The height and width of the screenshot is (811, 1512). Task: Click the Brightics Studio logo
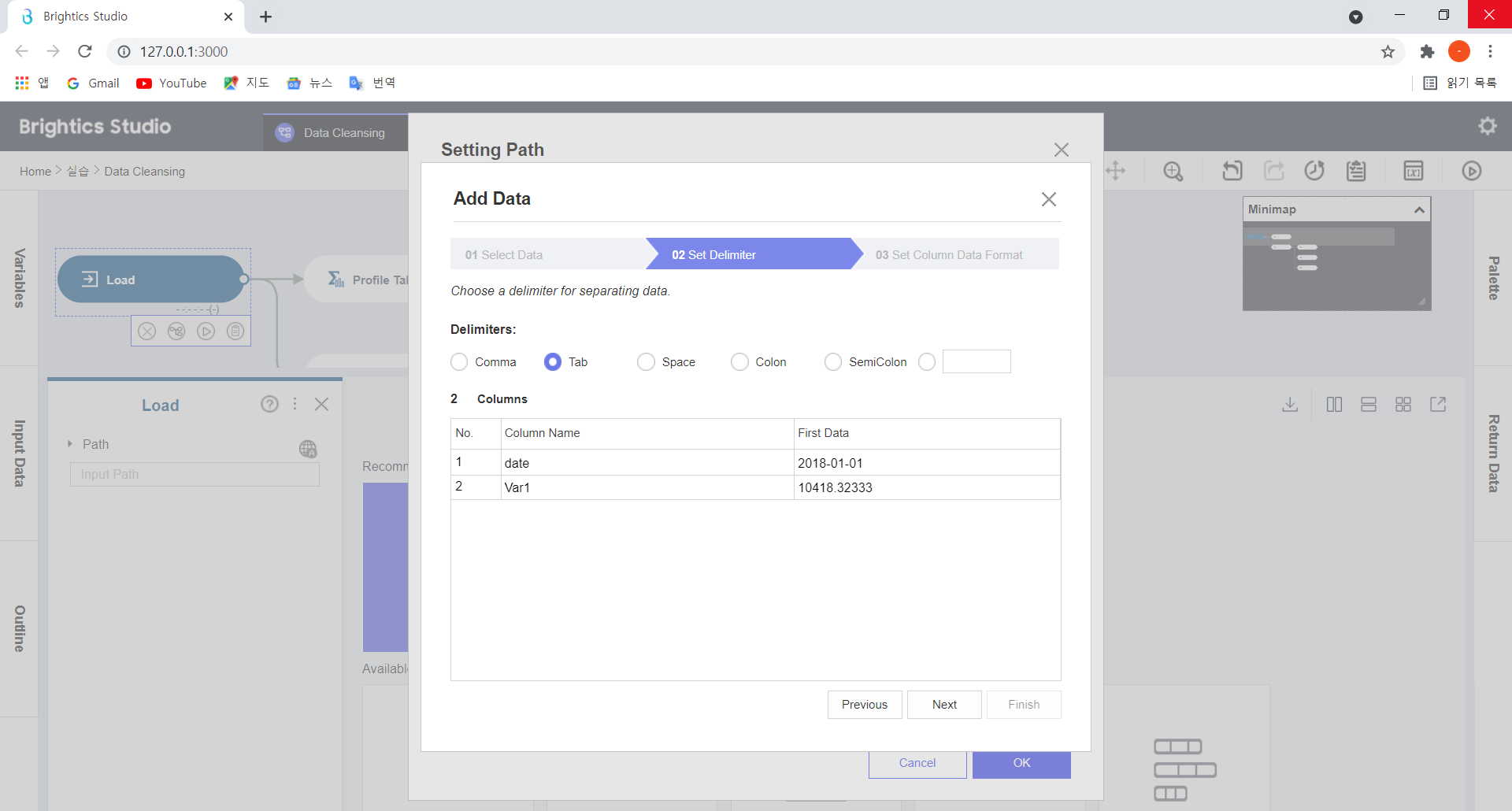tap(94, 127)
